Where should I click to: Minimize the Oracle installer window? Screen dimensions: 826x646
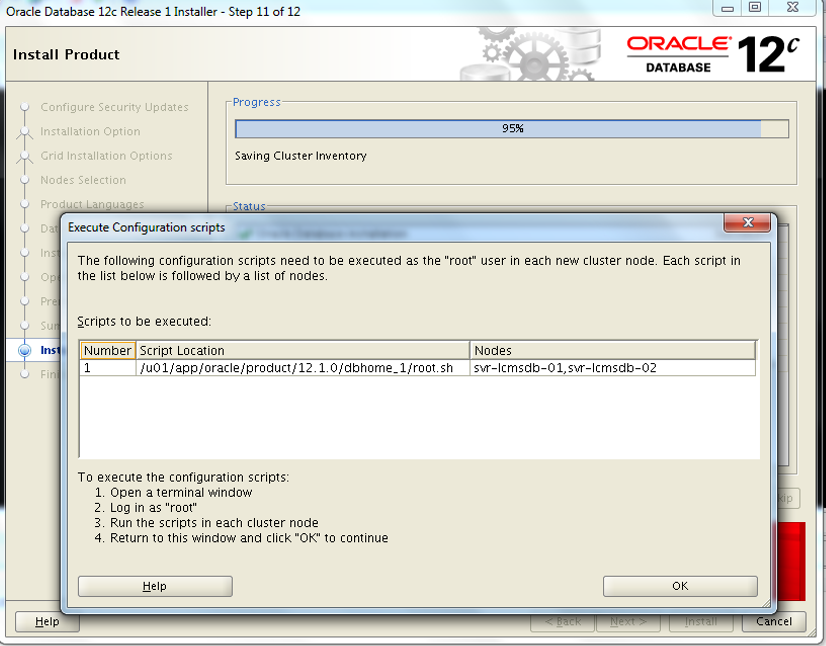coord(727,8)
